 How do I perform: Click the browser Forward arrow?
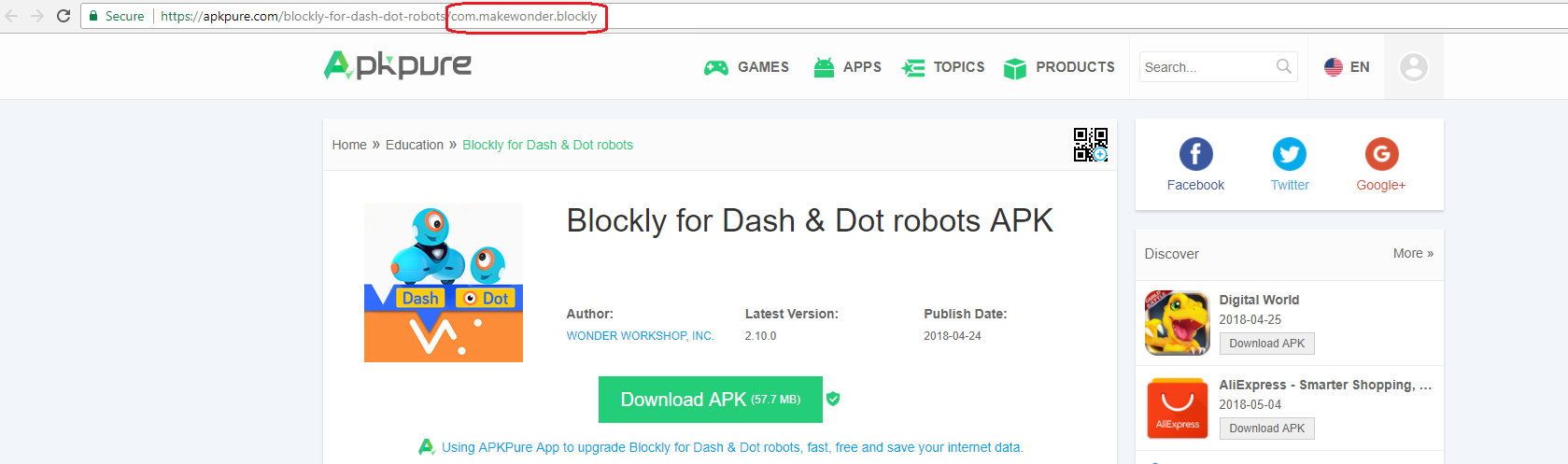tap(37, 16)
